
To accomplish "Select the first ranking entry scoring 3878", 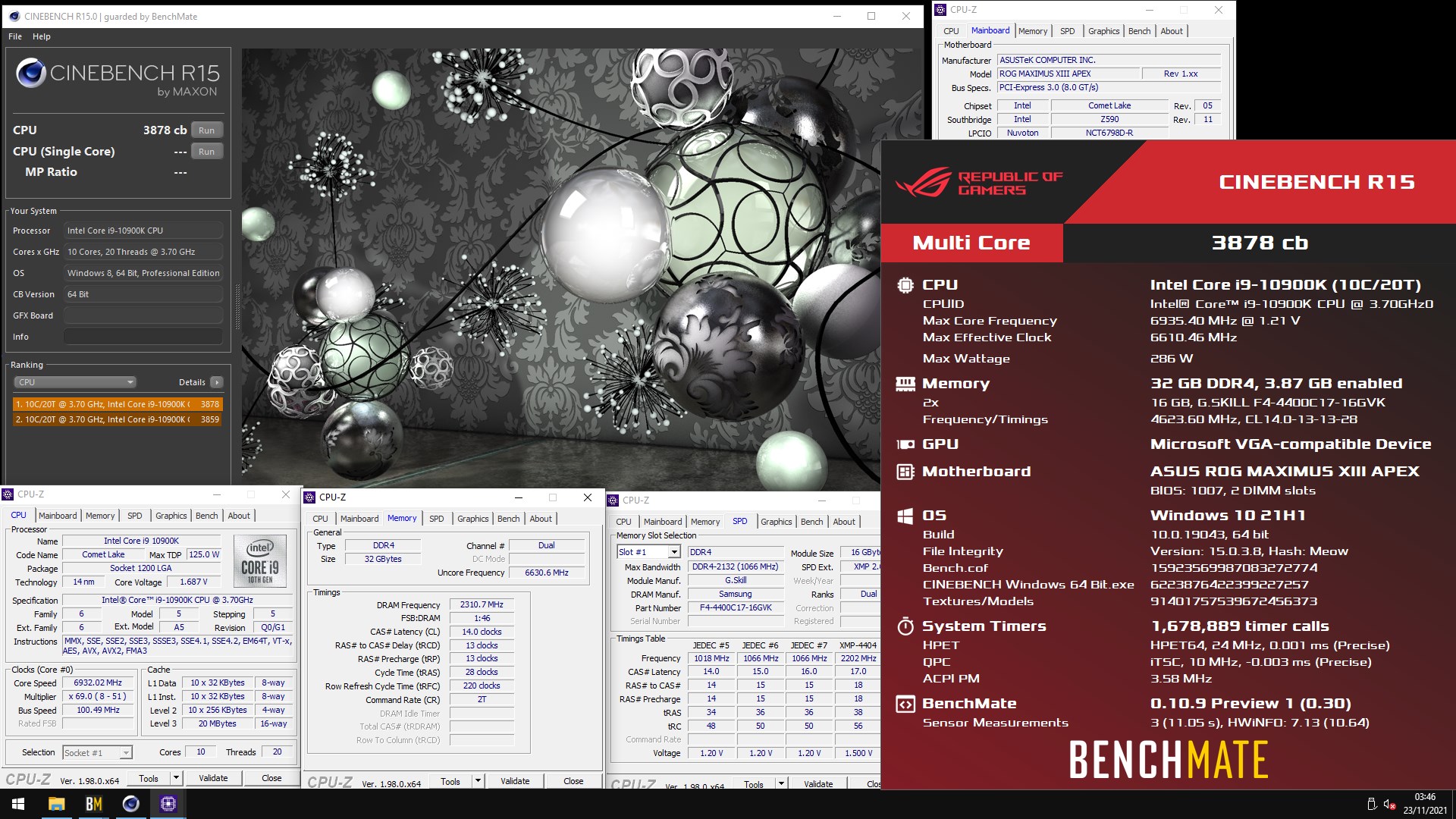I will [118, 404].
